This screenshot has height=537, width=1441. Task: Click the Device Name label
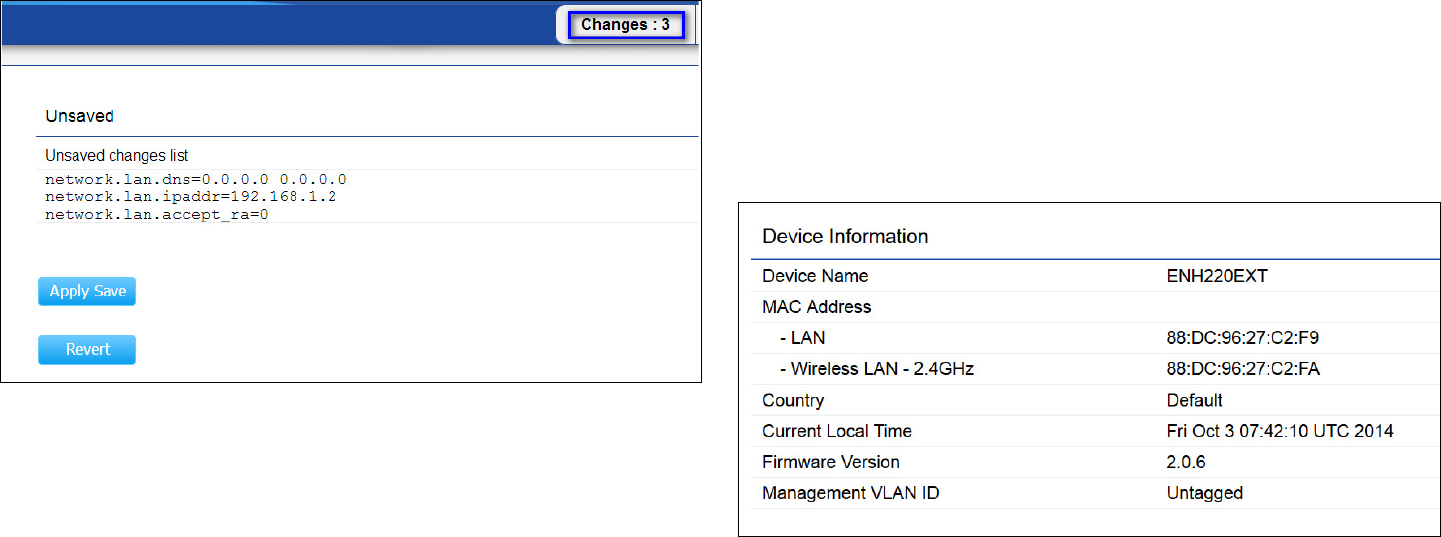(x=815, y=276)
